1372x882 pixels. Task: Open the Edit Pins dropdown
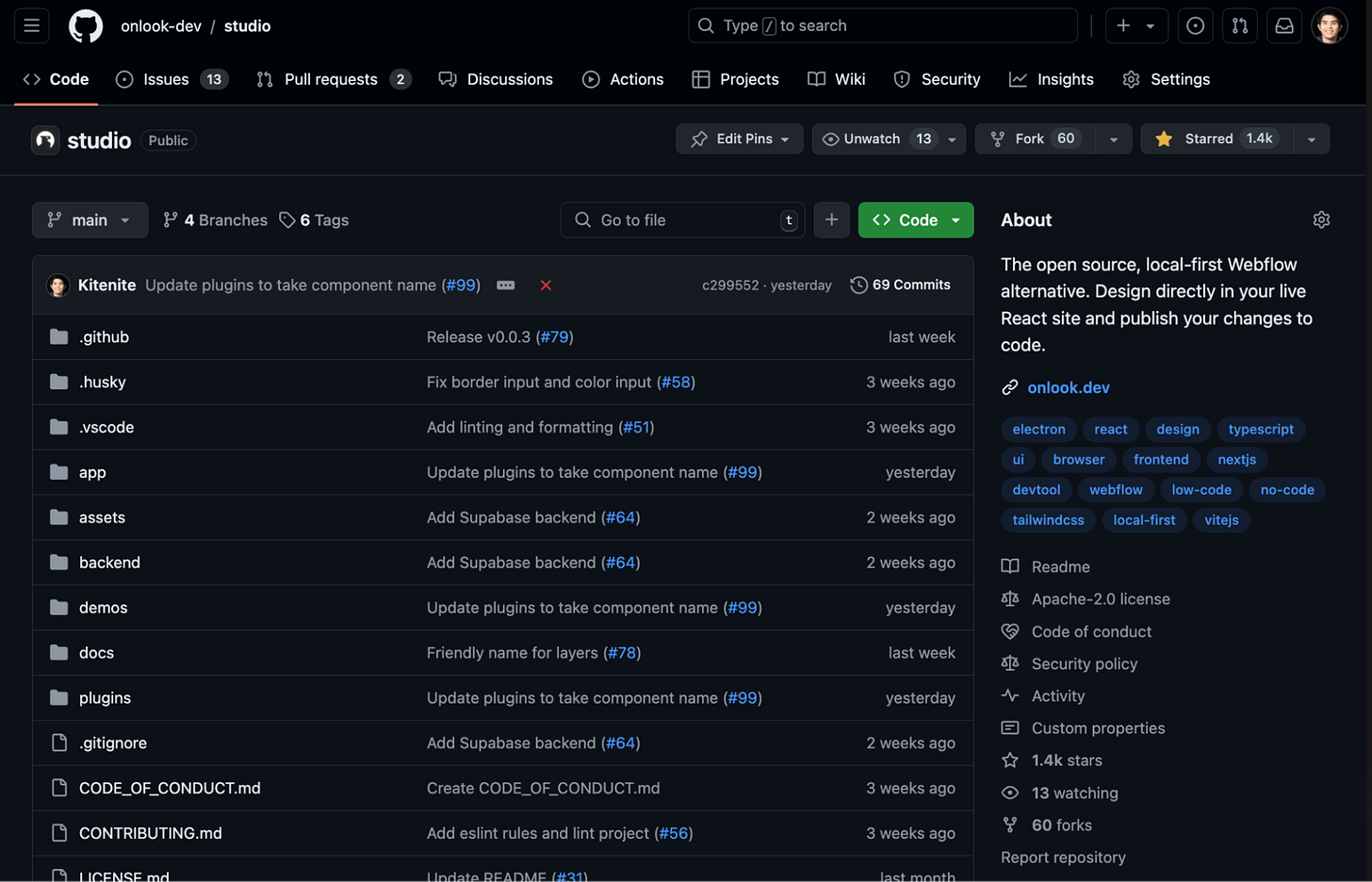pos(740,139)
